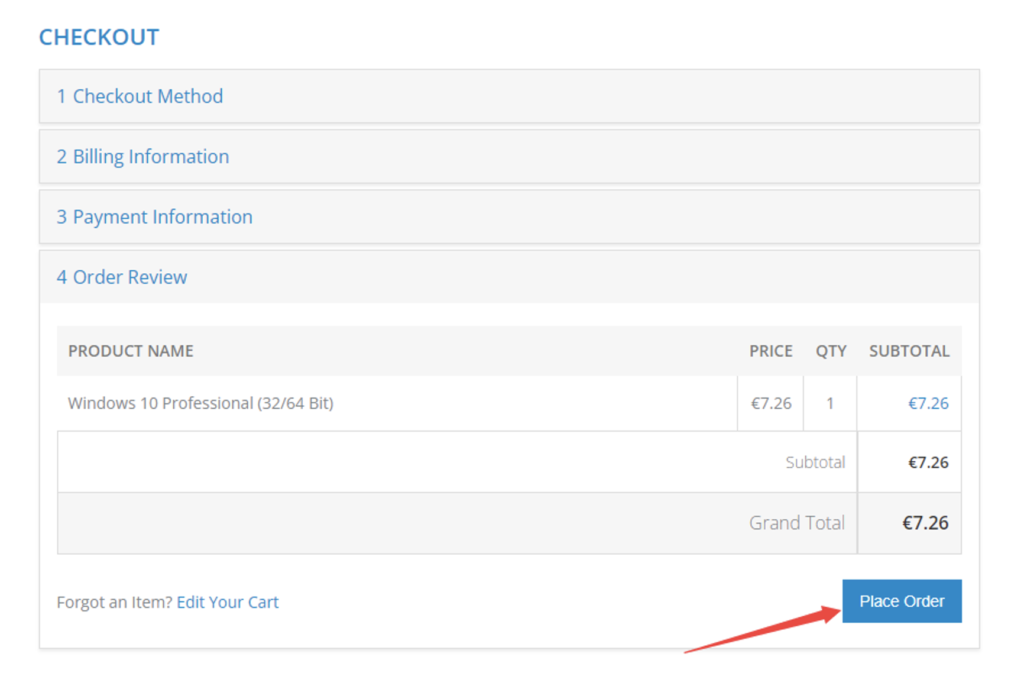The width and height of the screenshot is (1024, 686).
Task: Click the CHECKOUT page heading
Action: (x=99, y=37)
